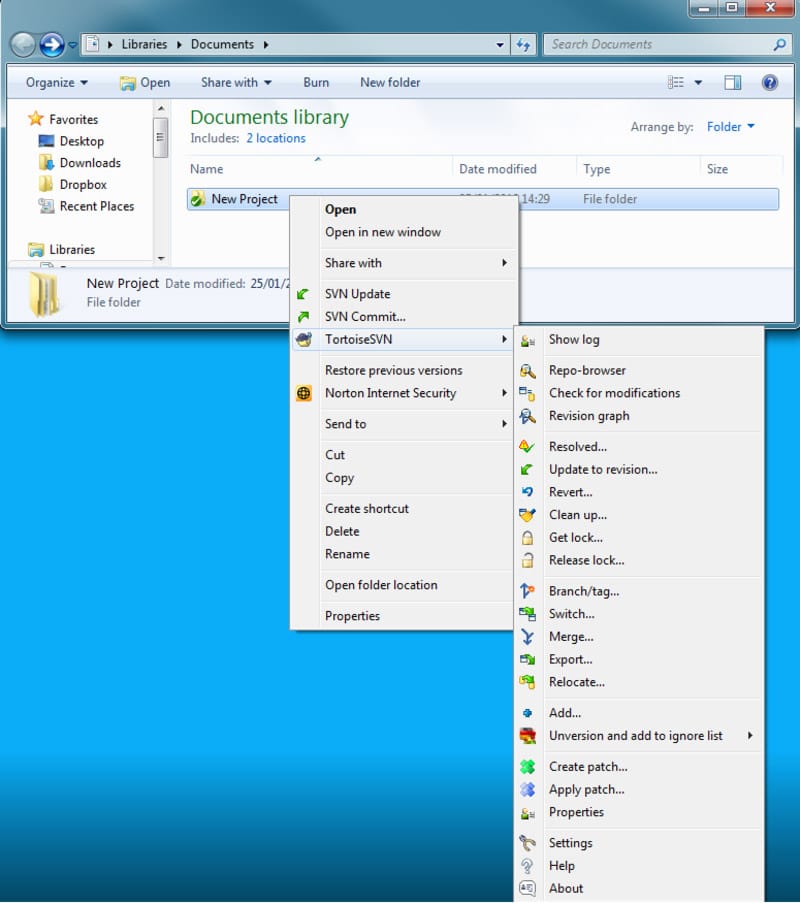Screen dimensions: 800x903
Task: Click the SVN Update green arrow icon
Action: click(304, 294)
